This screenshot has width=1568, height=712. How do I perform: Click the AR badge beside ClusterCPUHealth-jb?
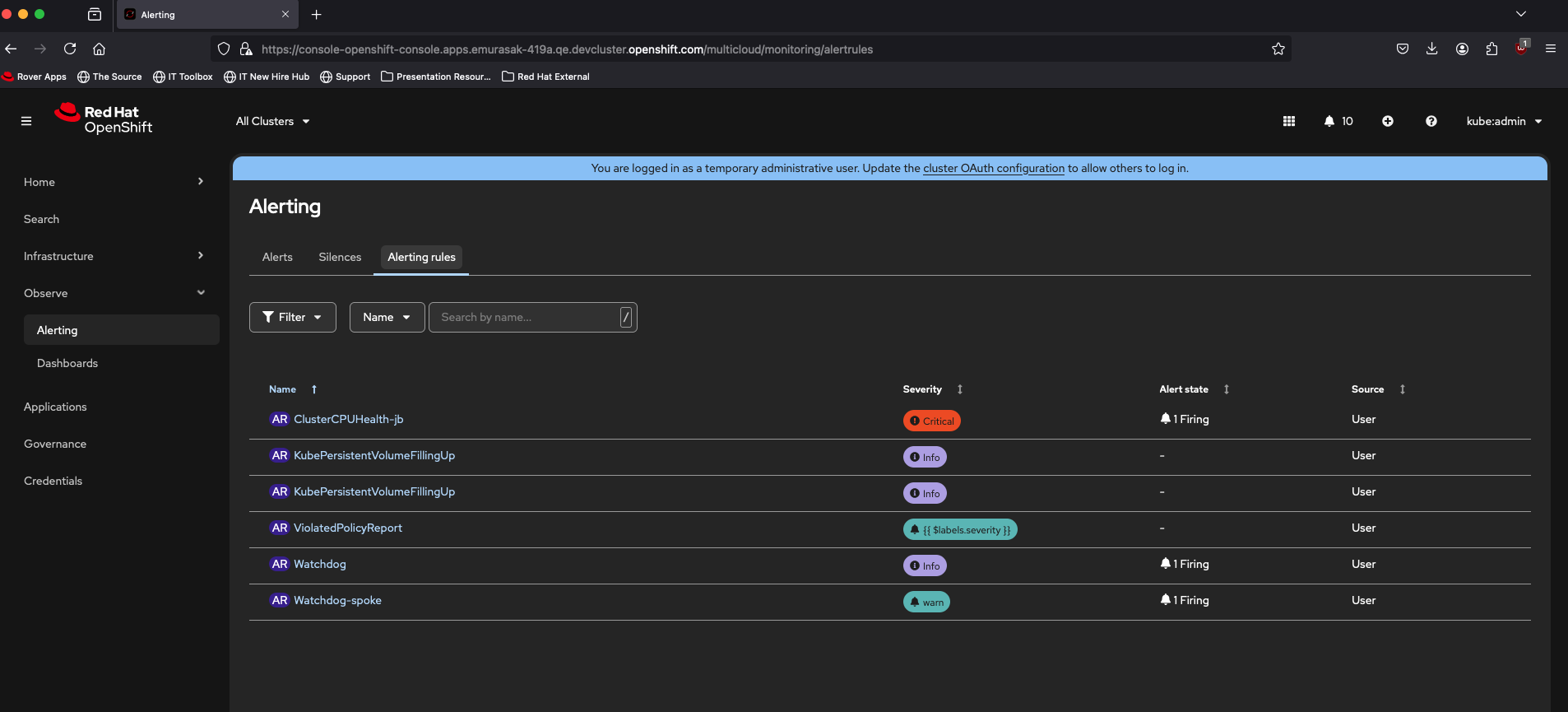pos(280,419)
